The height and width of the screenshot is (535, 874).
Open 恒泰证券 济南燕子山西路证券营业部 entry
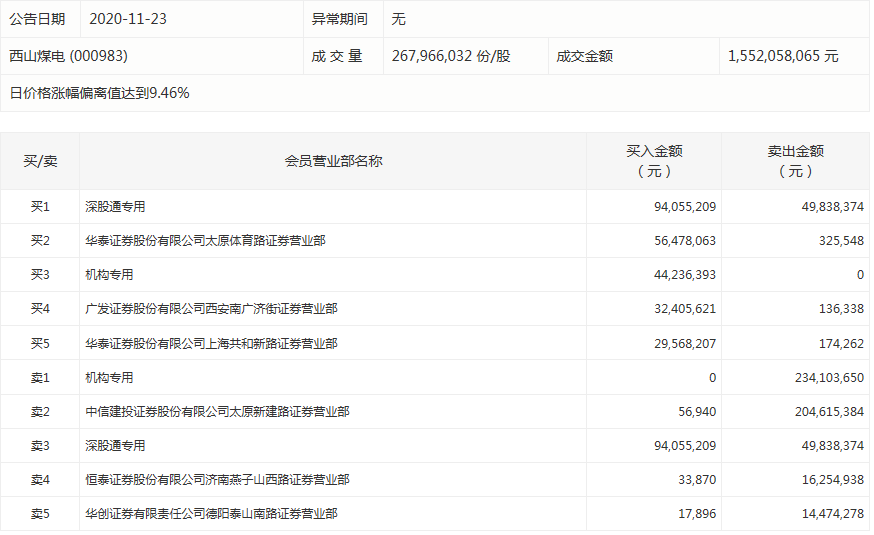pyautogui.click(x=217, y=480)
